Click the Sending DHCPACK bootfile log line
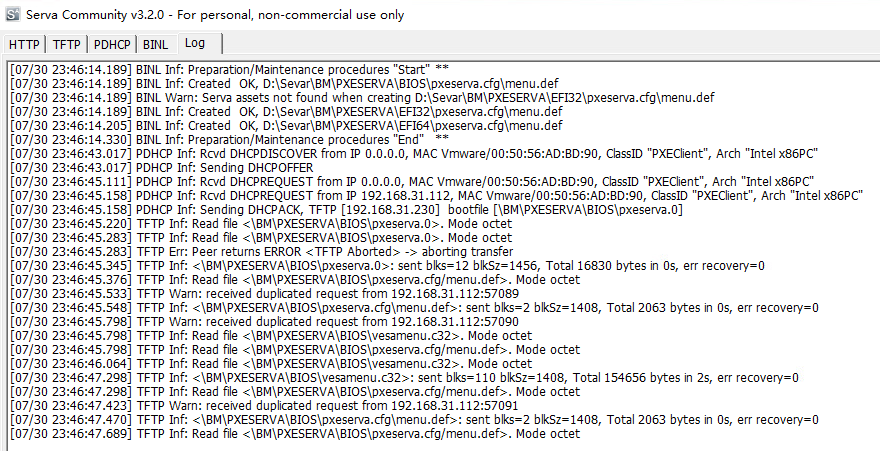The image size is (880, 451). click(x=346, y=210)
